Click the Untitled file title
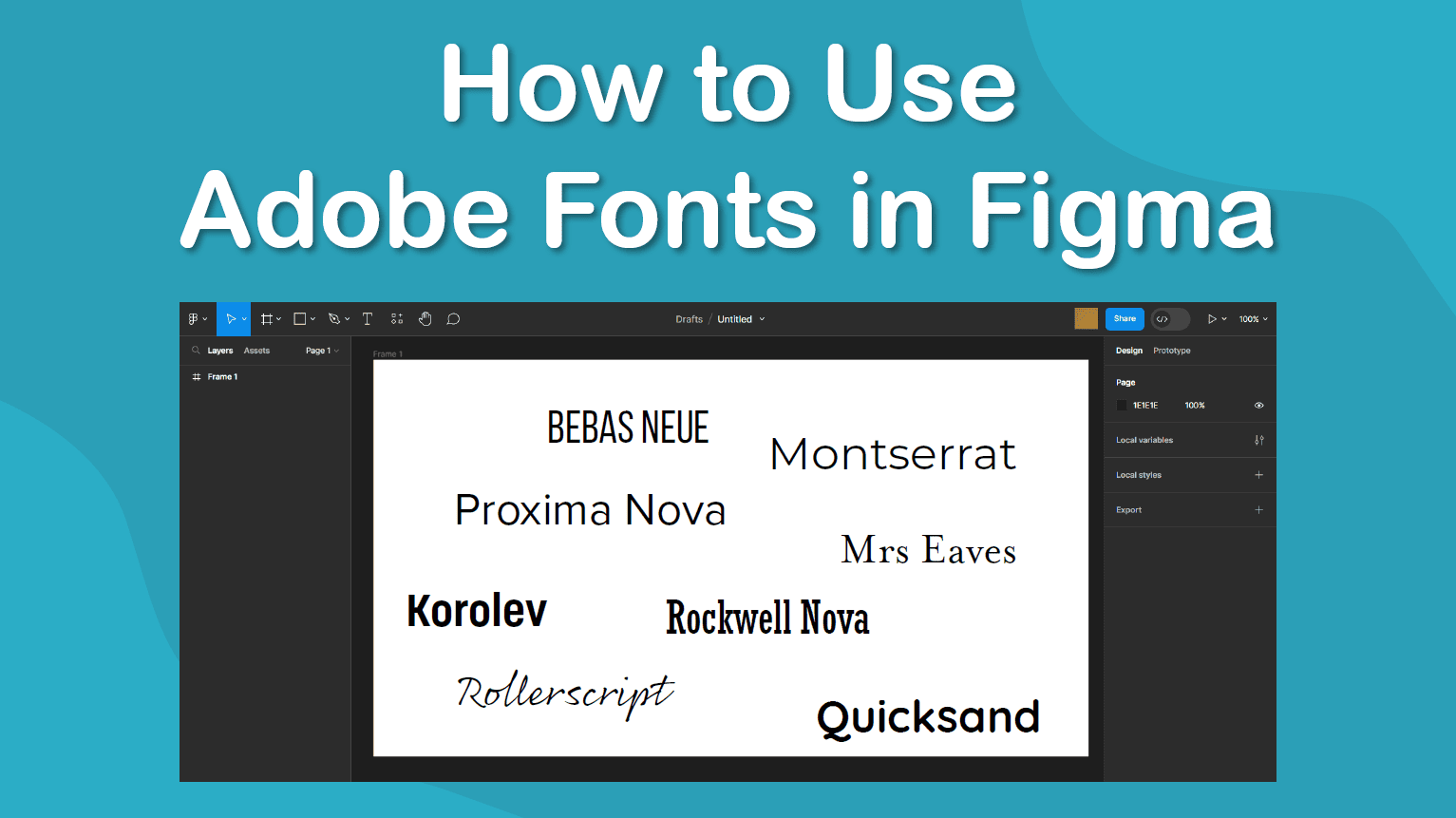The image size is (1456, 818). (735, 319)
